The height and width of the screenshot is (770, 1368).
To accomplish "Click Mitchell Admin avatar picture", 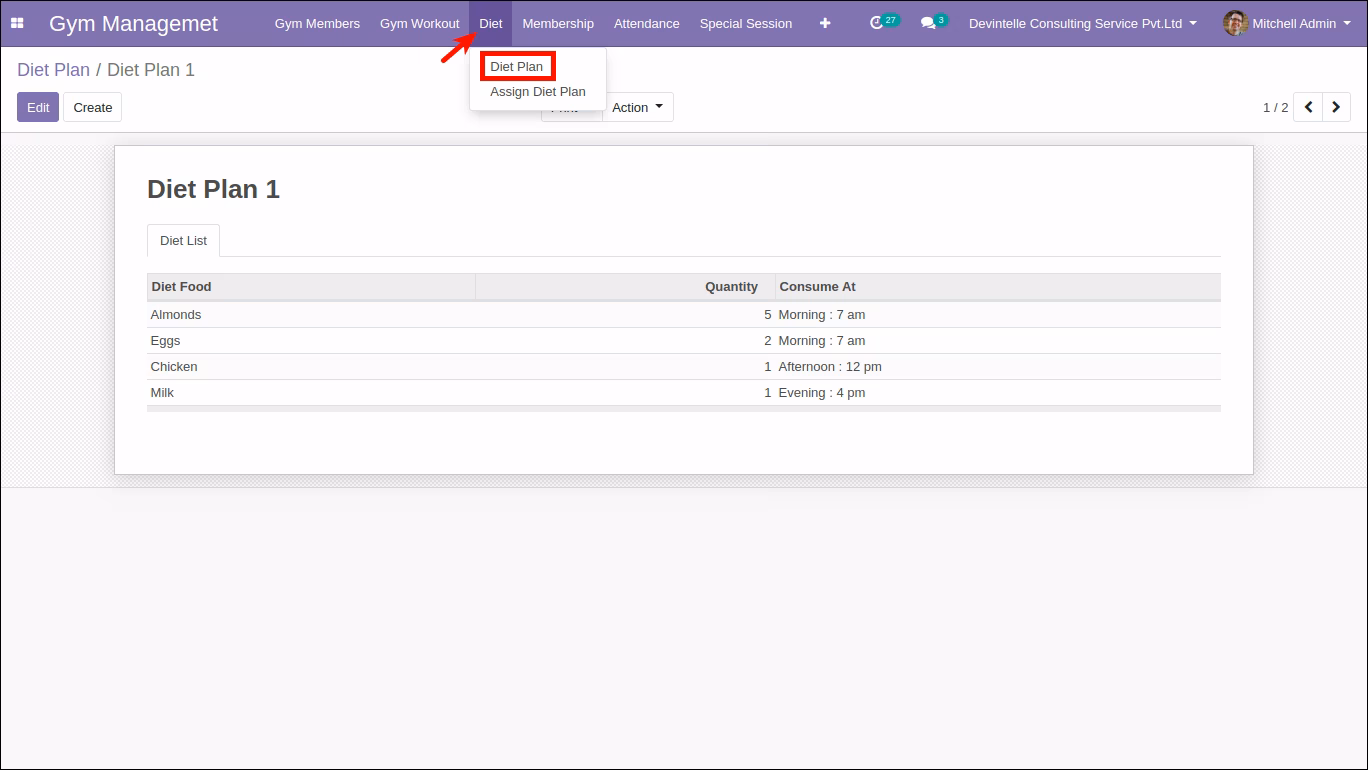I will (1235, 23).
